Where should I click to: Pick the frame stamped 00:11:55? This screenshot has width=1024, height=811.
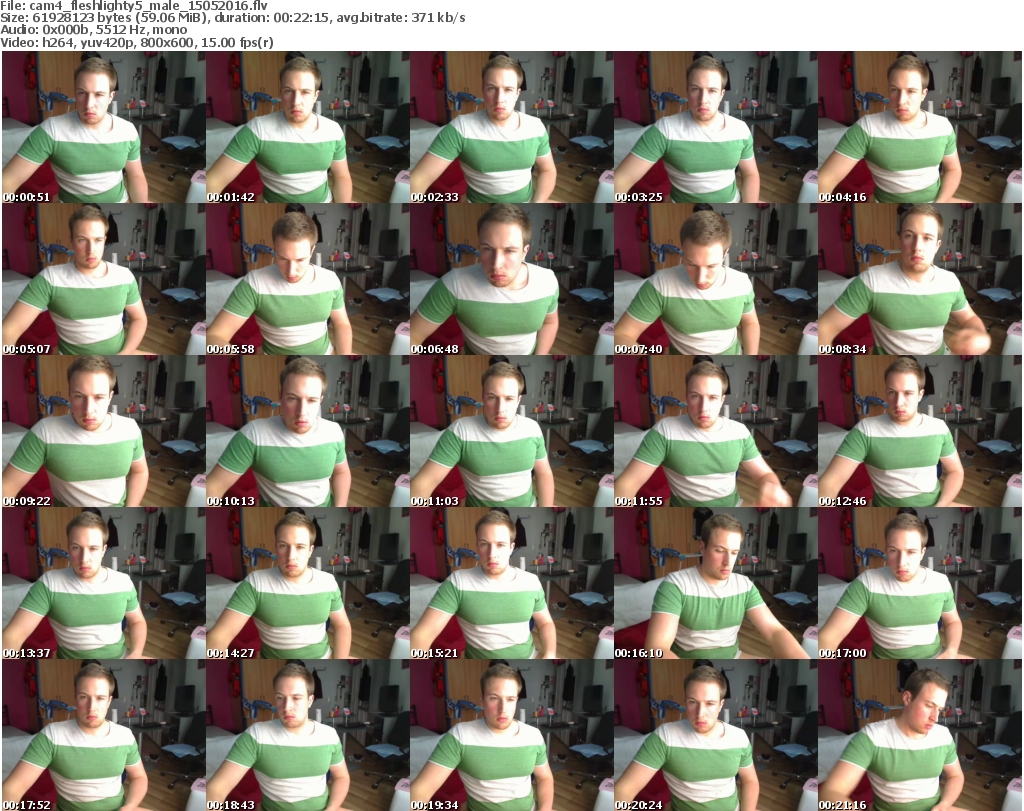[x=716, y=432]
